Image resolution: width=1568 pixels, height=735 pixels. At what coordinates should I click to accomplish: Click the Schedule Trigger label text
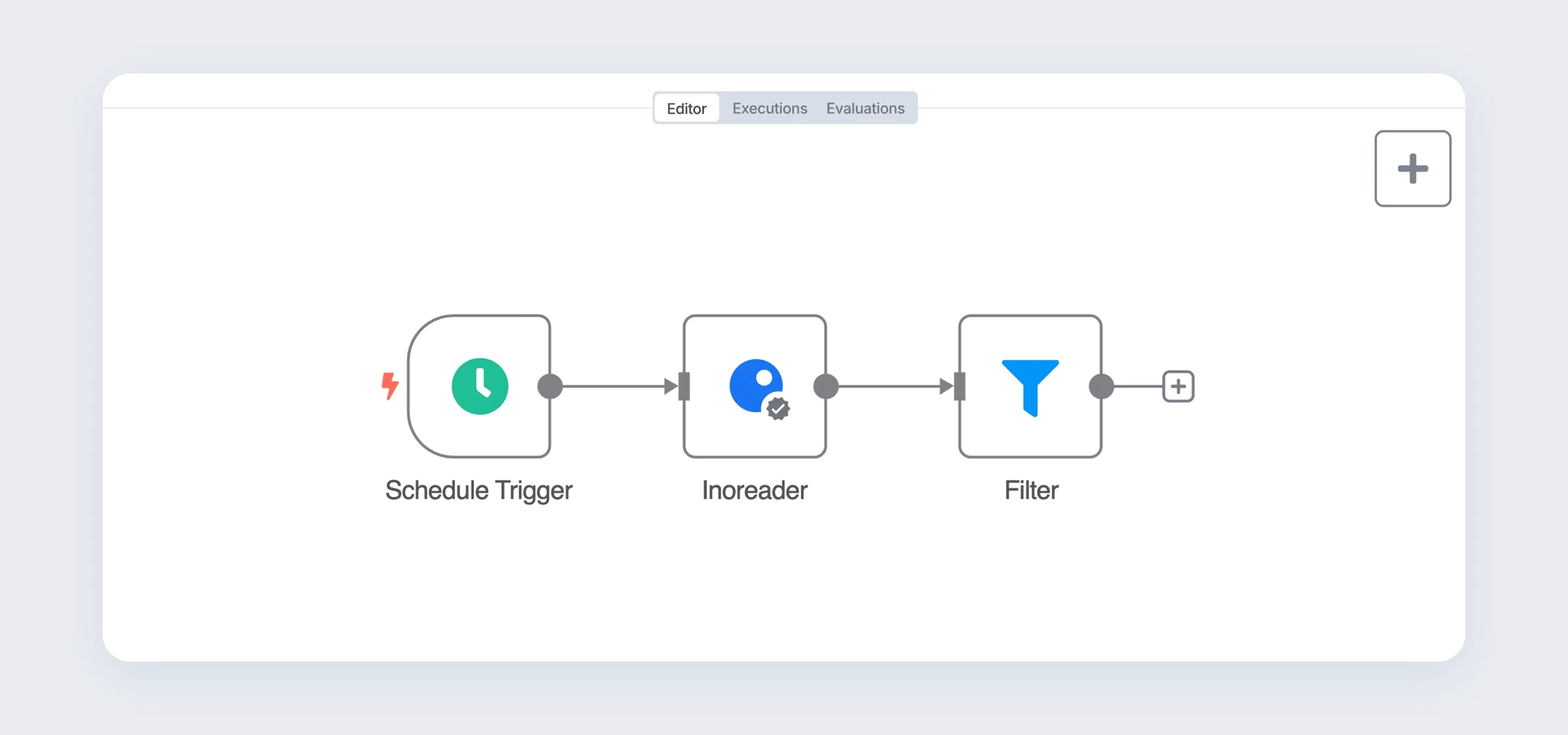(479, 491)
